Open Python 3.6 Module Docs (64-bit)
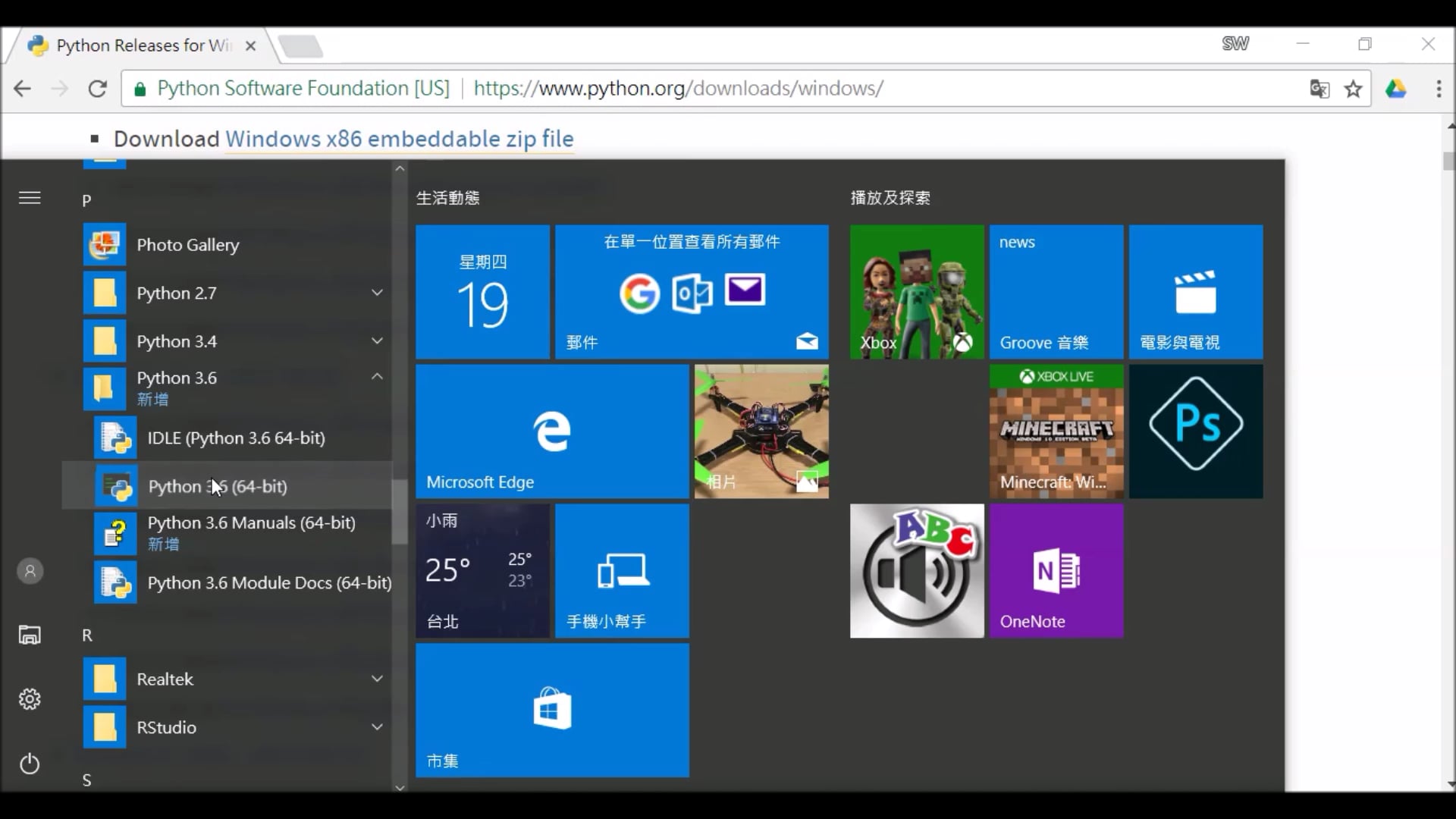The image size is (1456, 819). pos(269,582)
